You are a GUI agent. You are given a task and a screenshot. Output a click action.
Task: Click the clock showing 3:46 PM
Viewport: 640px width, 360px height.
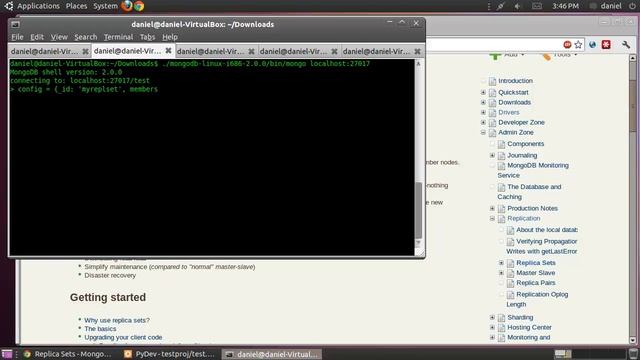tap(565, 6)
